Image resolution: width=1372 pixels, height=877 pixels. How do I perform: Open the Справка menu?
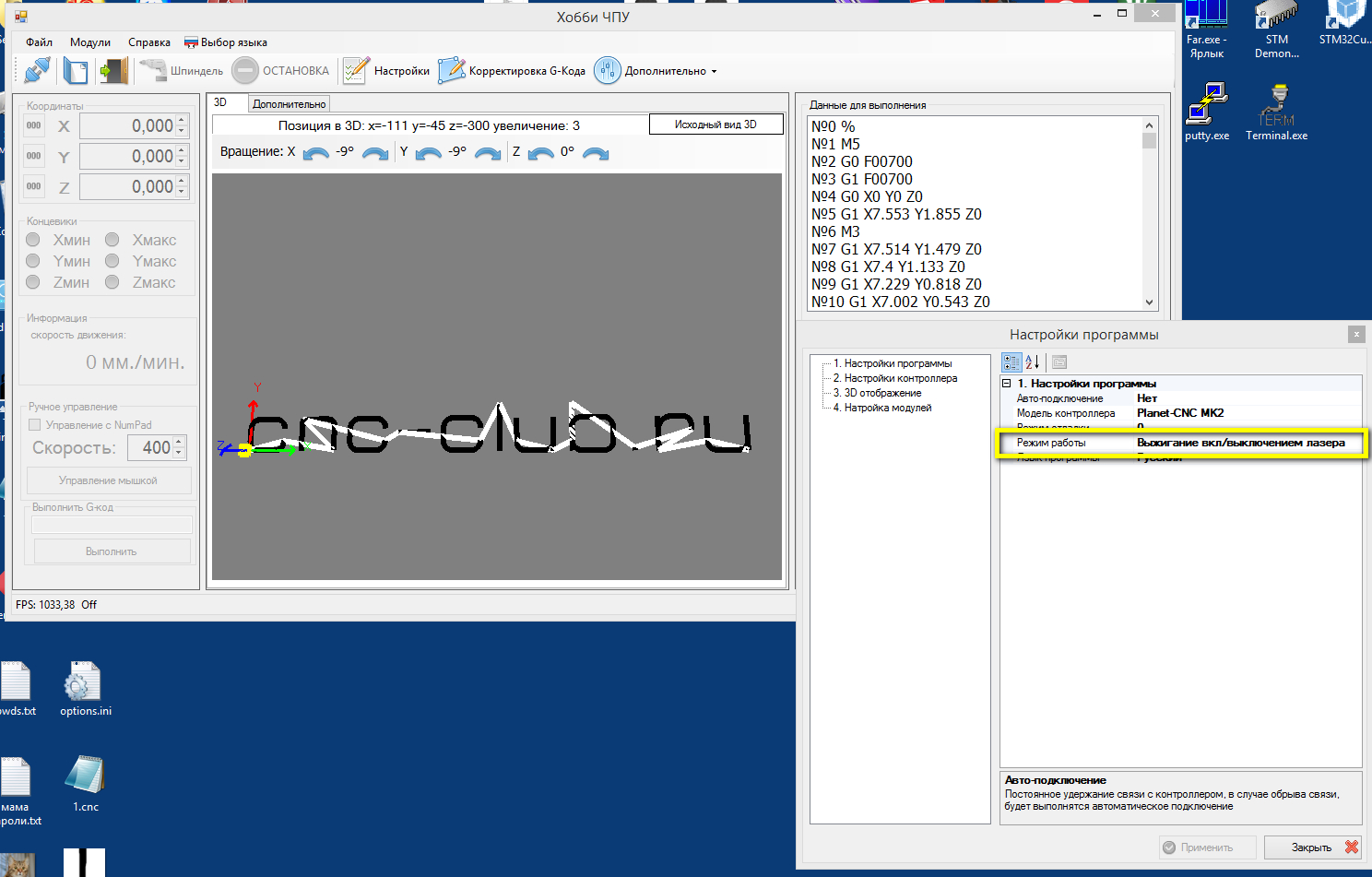pyautogui.click(x=149, y=42)
